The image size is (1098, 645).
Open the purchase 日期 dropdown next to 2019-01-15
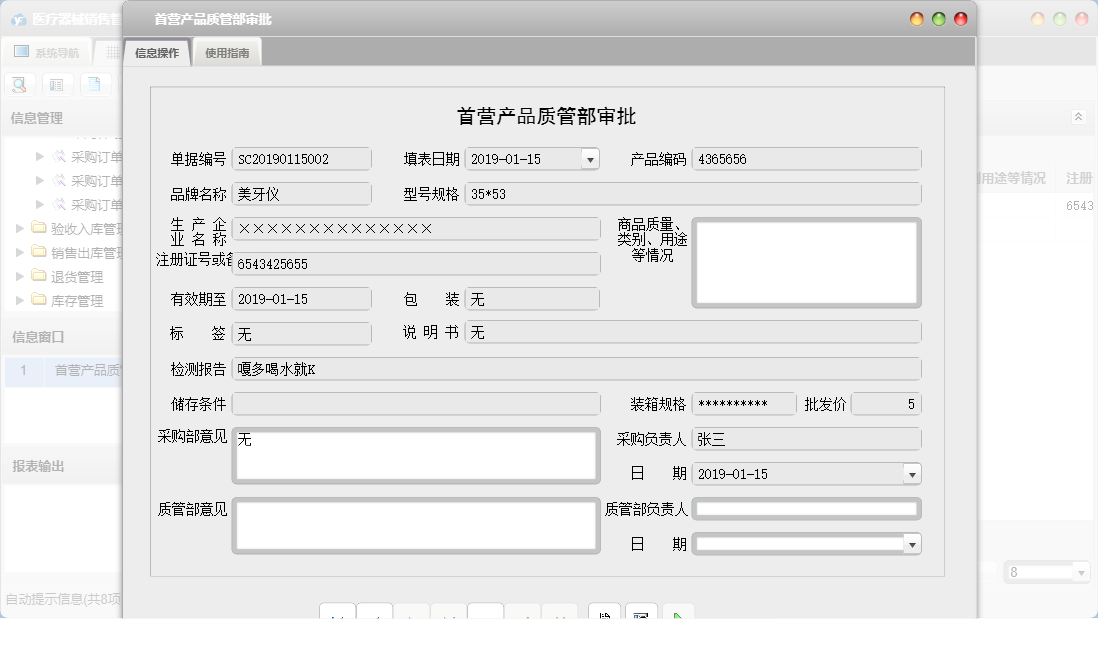tap(909, 473)
